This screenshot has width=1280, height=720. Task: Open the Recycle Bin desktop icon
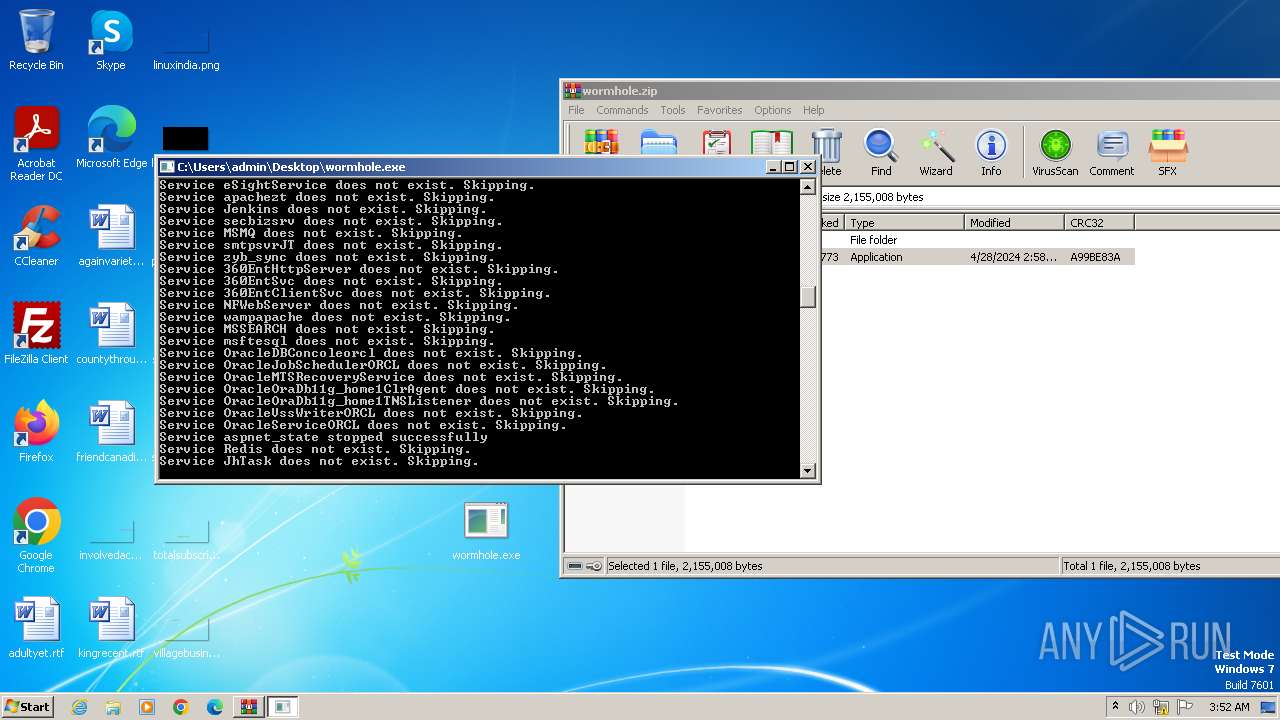coord(36,40)
